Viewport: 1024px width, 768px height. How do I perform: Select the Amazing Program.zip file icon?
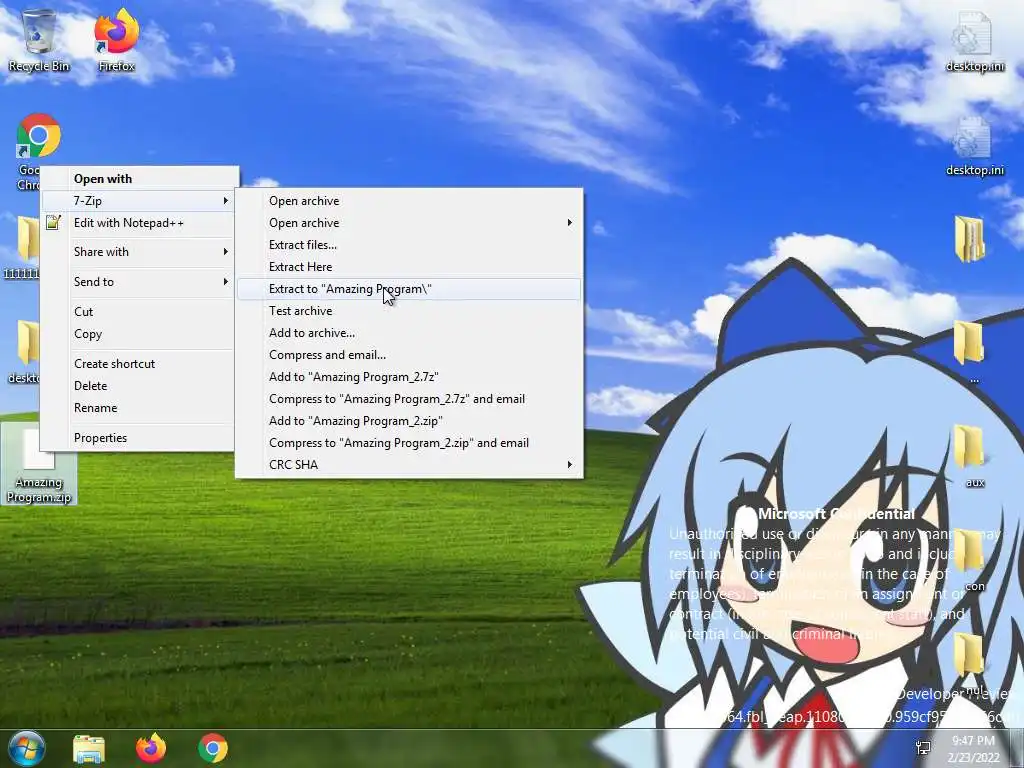coord(39,465)
